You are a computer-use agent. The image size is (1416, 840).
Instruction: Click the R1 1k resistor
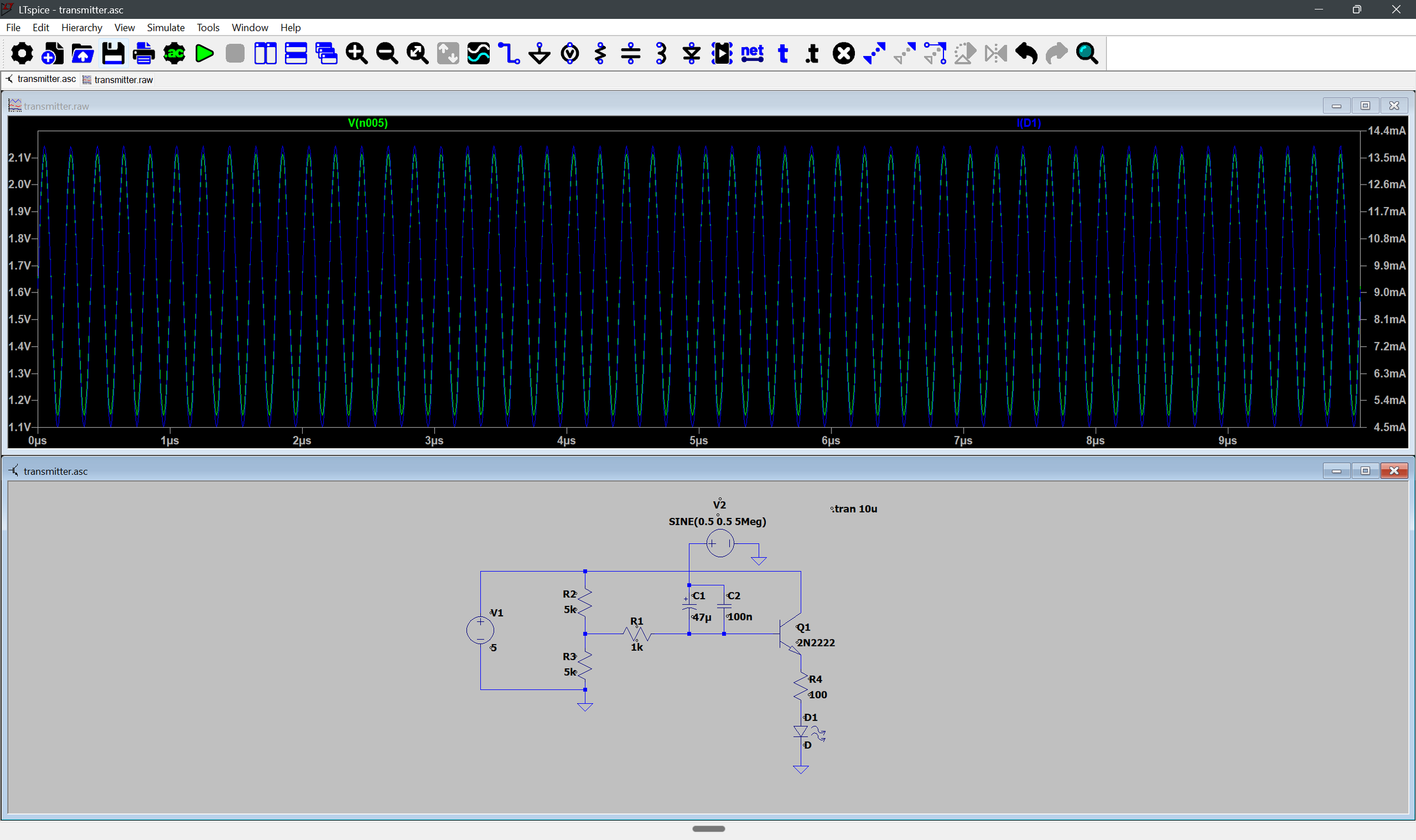click(637, 634)
